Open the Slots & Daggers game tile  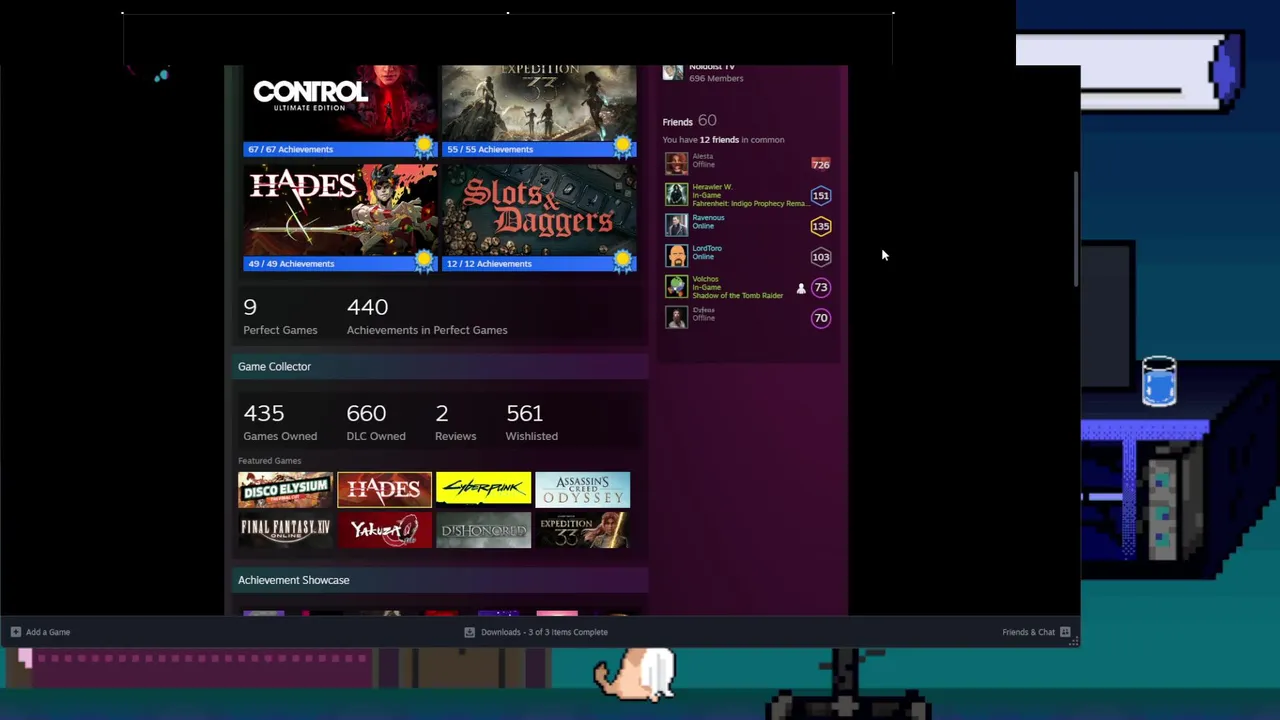point(539,209)
